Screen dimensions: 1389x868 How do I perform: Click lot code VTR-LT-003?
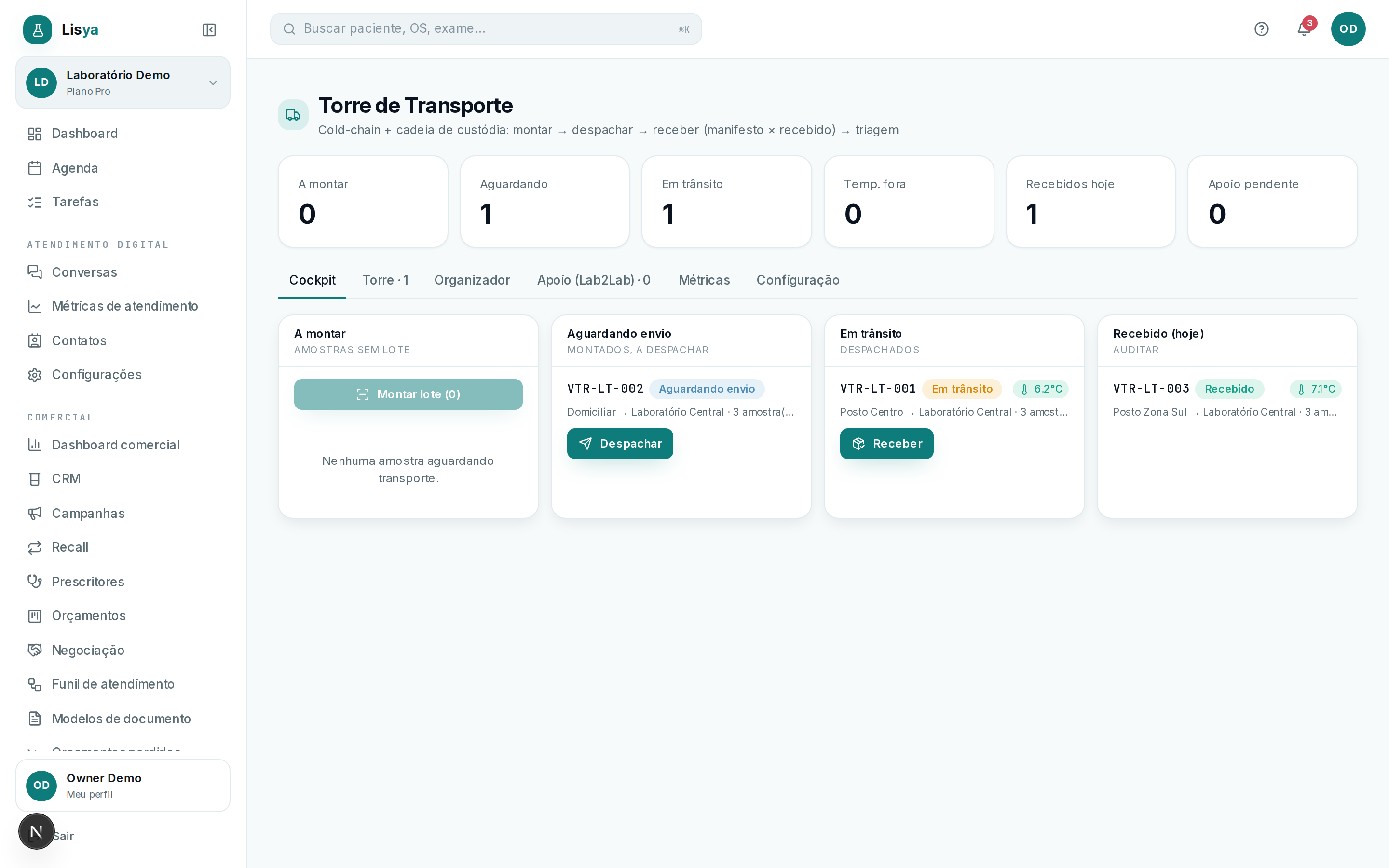coord(1151,389)
